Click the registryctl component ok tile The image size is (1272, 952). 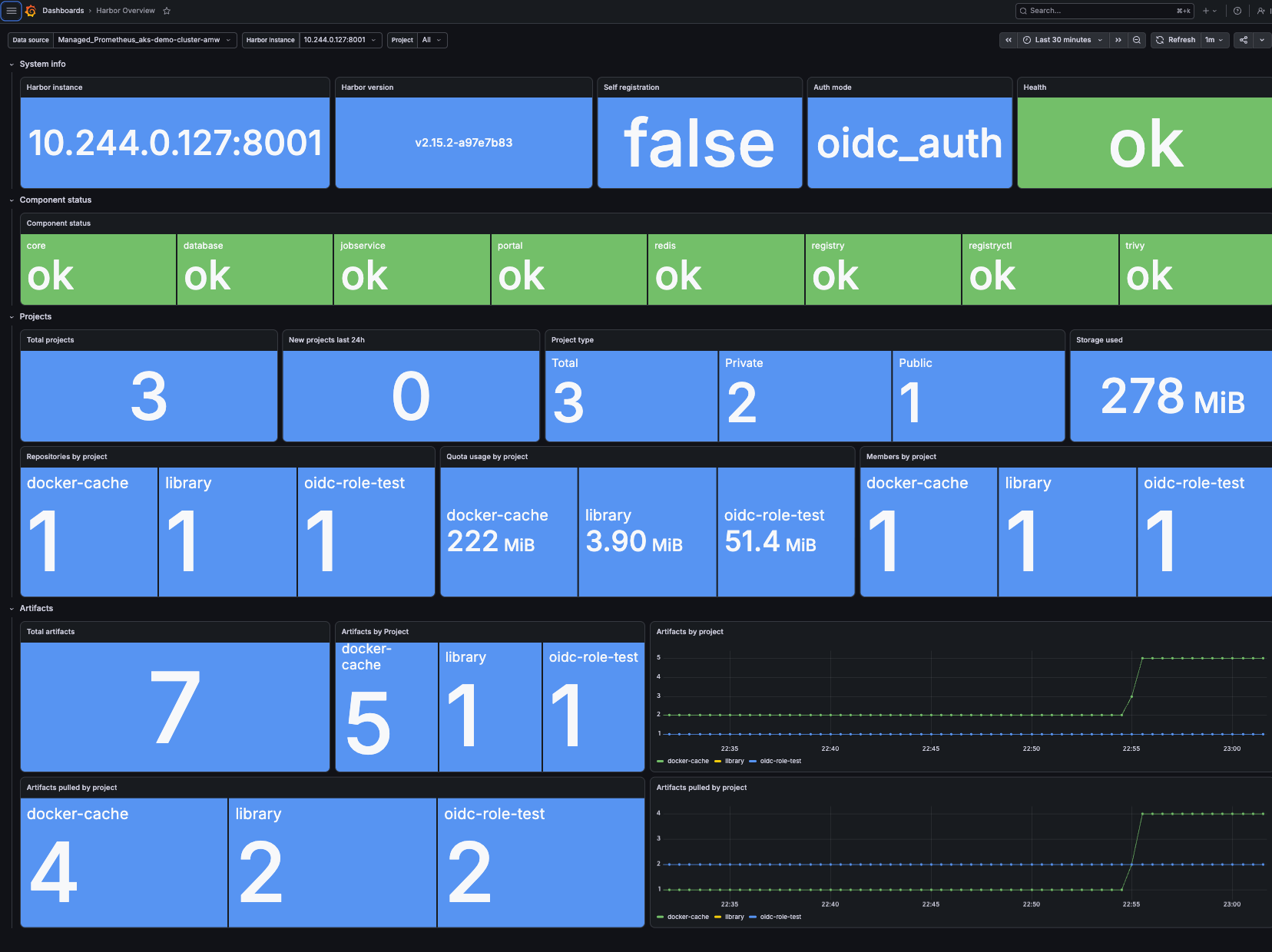pyautogui.click(x=1040, y=269)
